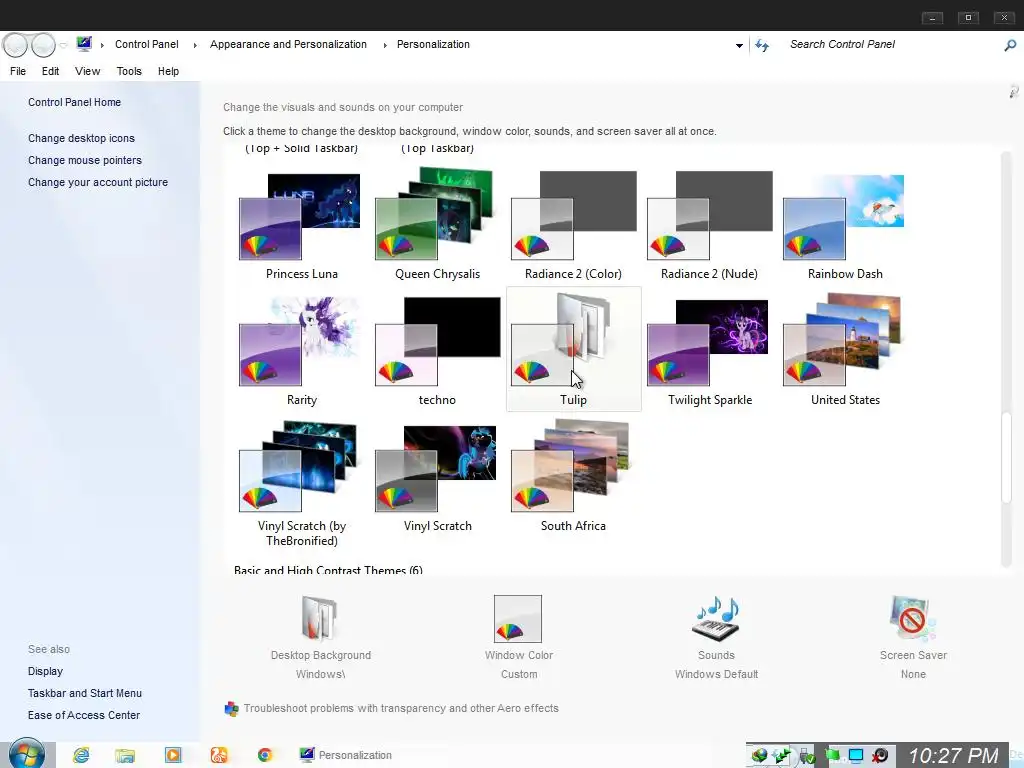Choose the Radiance 2 (Color) theme
The height and width of the screenshot is (768, 1024).
(x=573, y=223)
